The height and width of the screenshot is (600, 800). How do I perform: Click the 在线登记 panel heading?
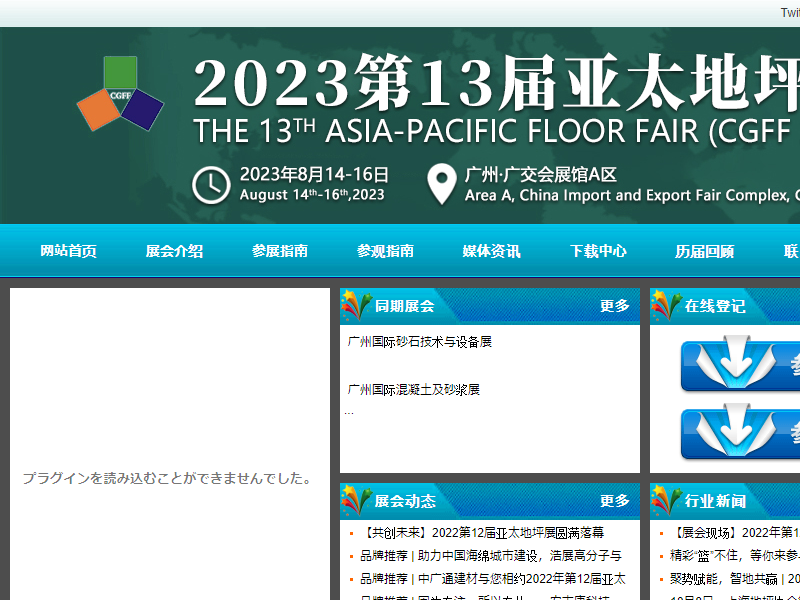pos(715,306)
